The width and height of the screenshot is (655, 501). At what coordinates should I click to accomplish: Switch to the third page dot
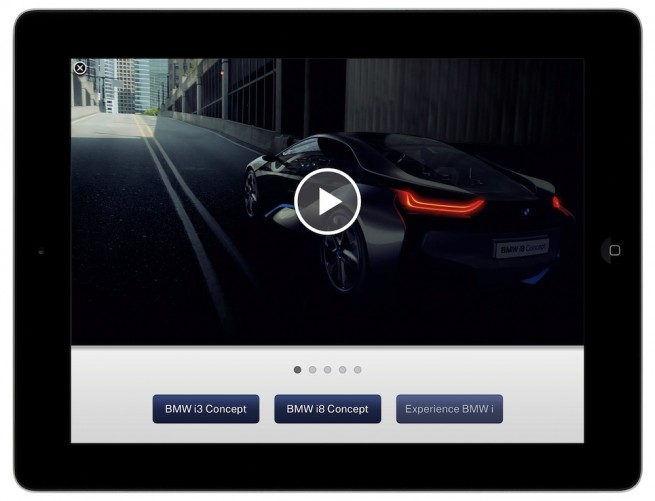pos(327,370)
